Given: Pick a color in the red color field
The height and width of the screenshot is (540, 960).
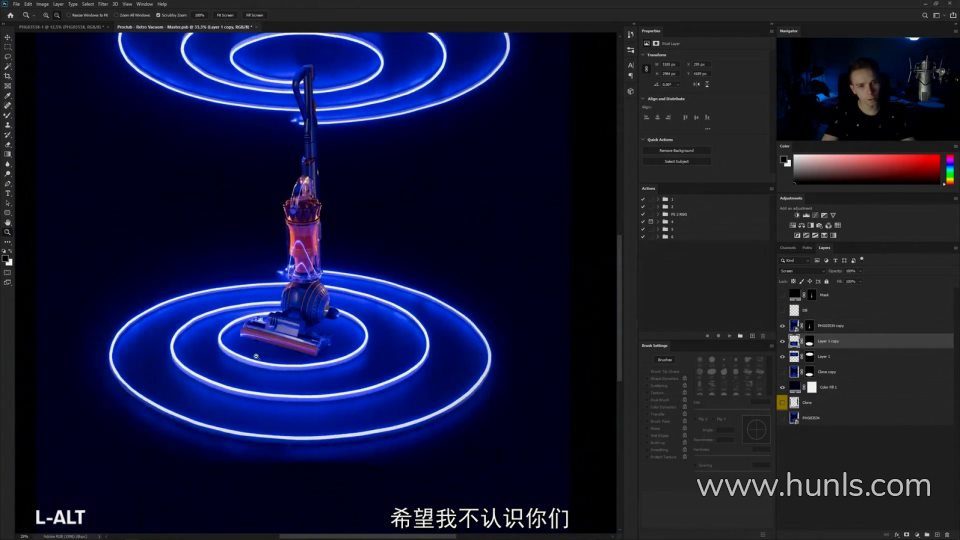Looking at the screenshot, I should (866, 169).
